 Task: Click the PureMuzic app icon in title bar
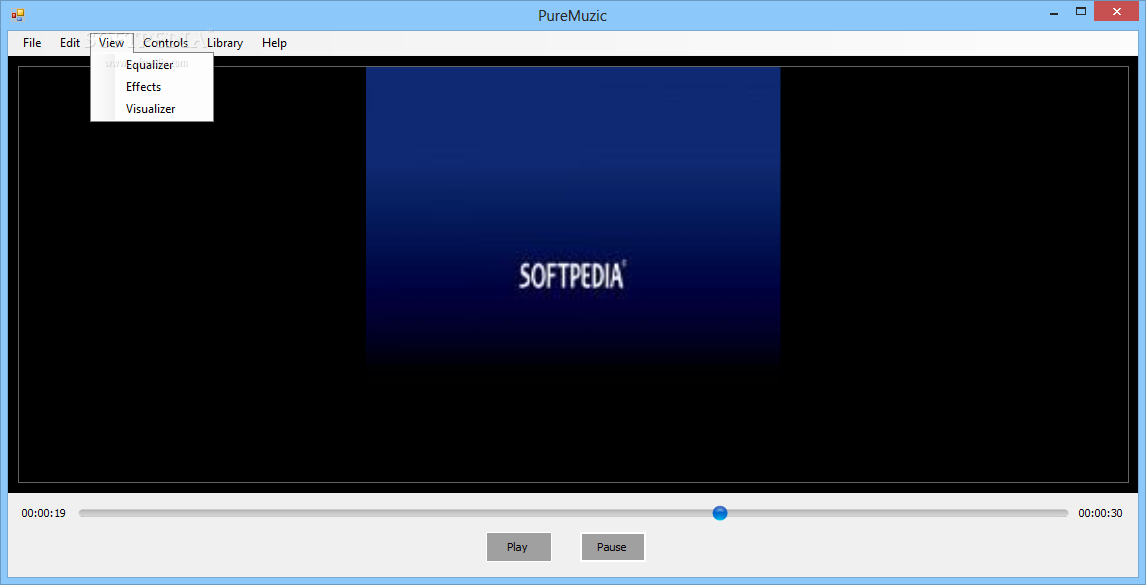click(18, 15)
